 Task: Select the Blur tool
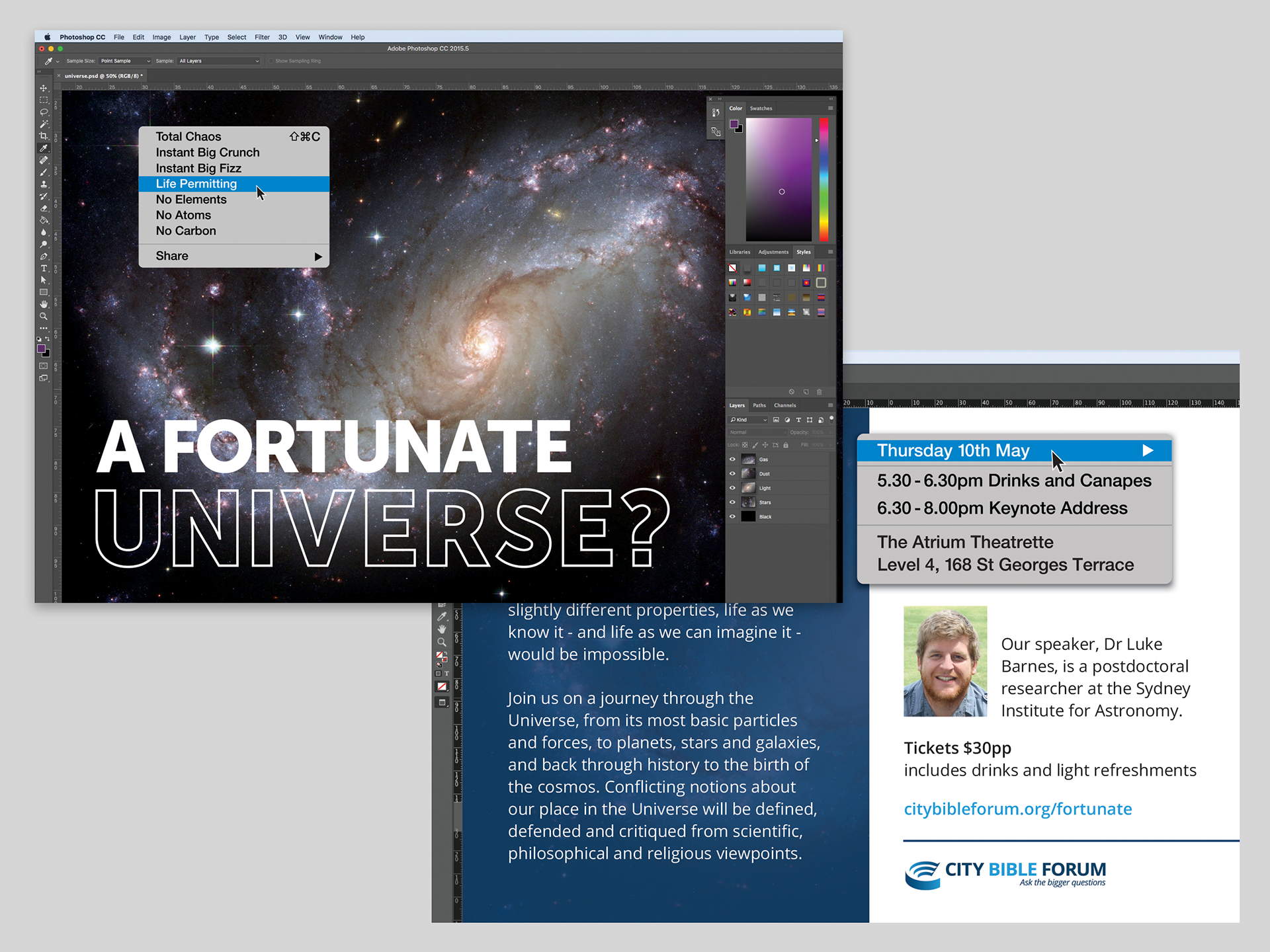[44, 232]
